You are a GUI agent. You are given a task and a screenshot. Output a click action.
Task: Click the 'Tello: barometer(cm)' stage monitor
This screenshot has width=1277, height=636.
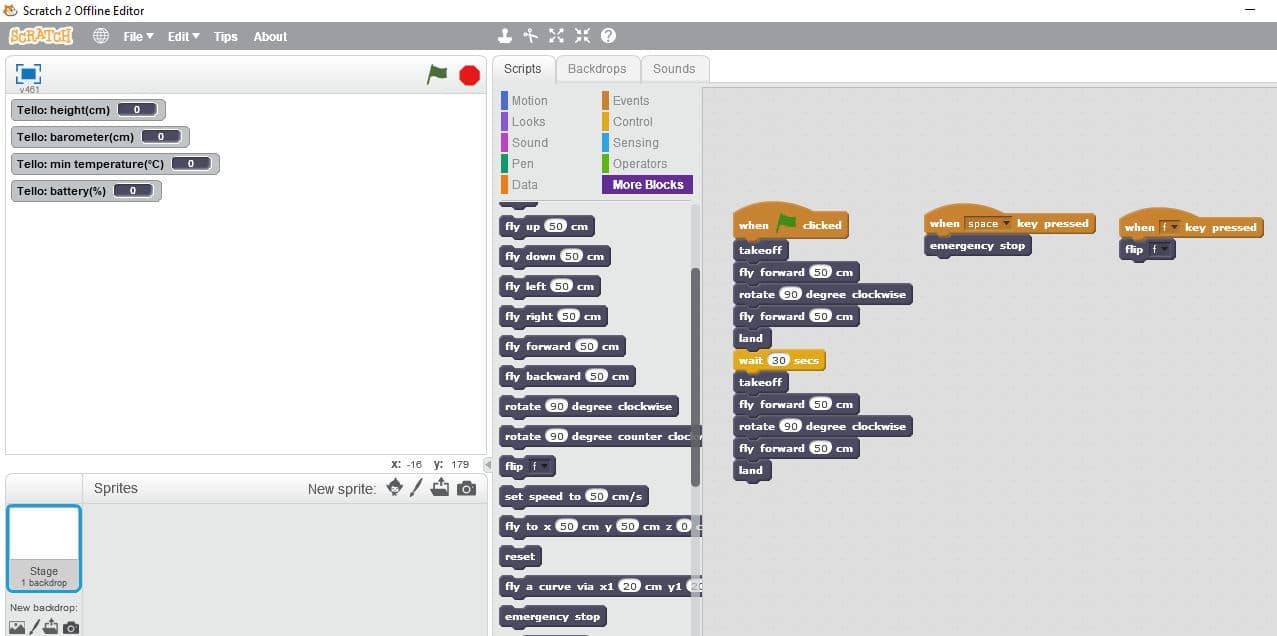click(x=100, y=137)
